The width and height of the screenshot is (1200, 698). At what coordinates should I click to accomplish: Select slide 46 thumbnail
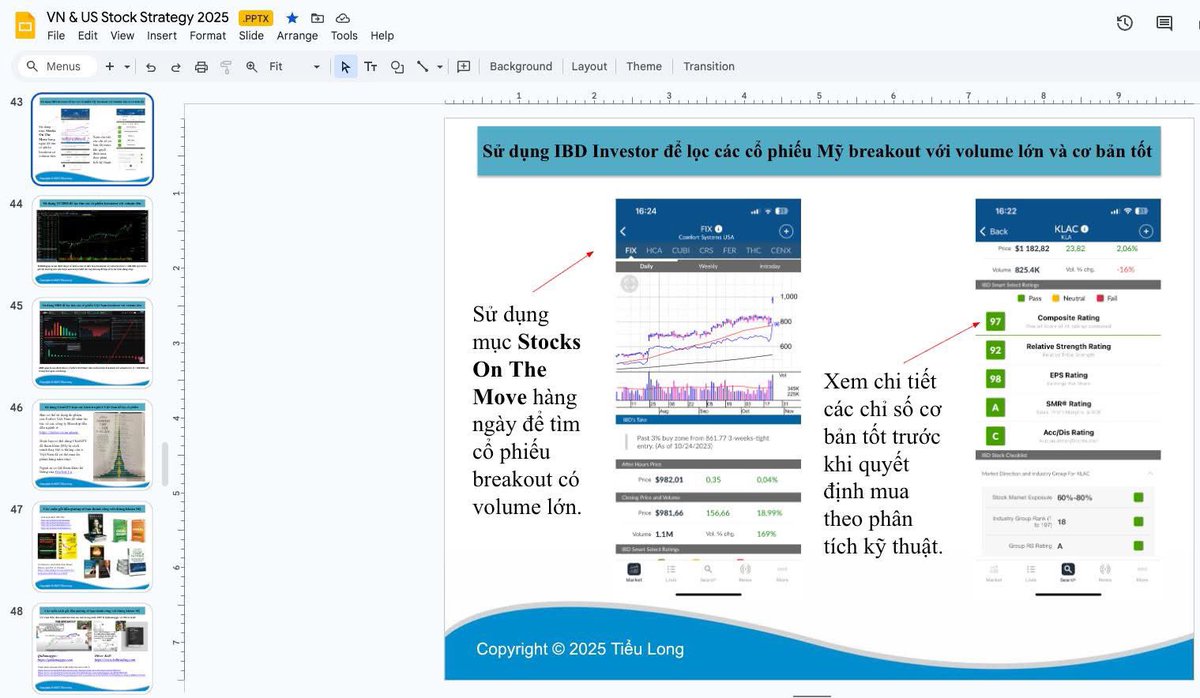click(93, 445)
